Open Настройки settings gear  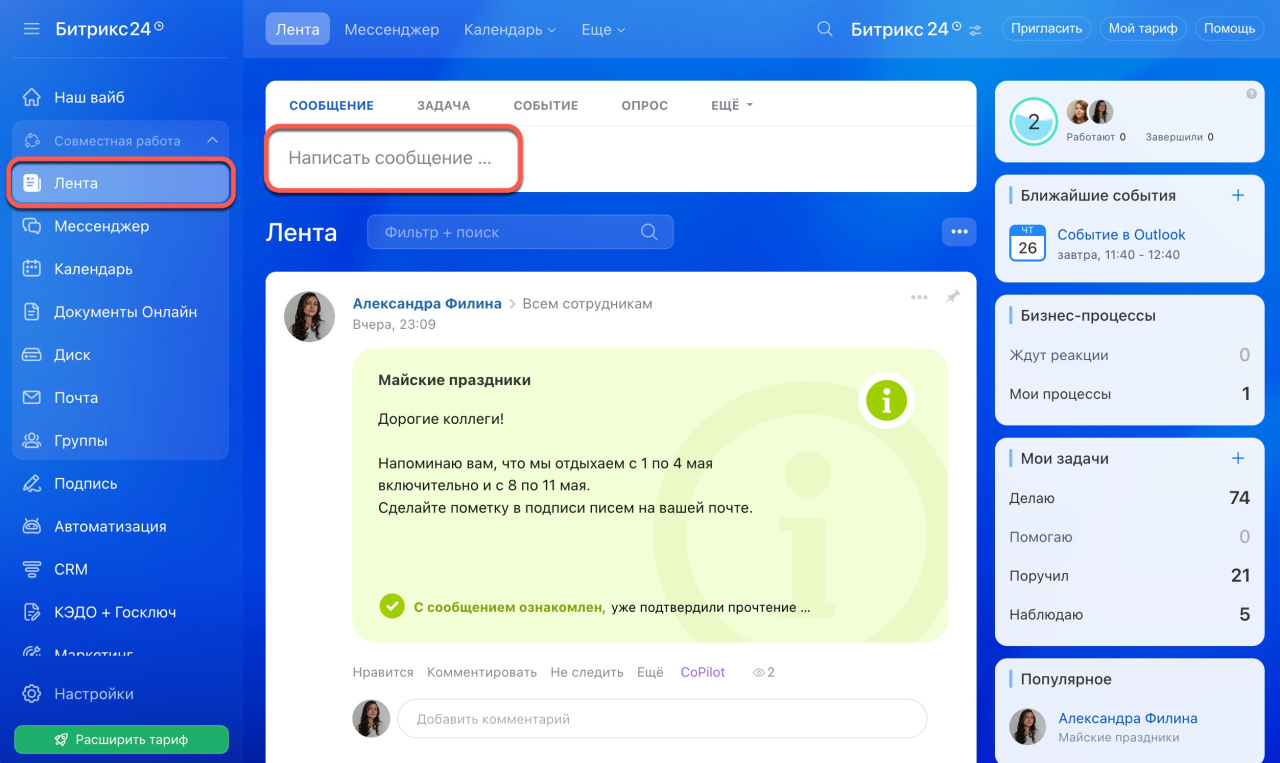32,694
